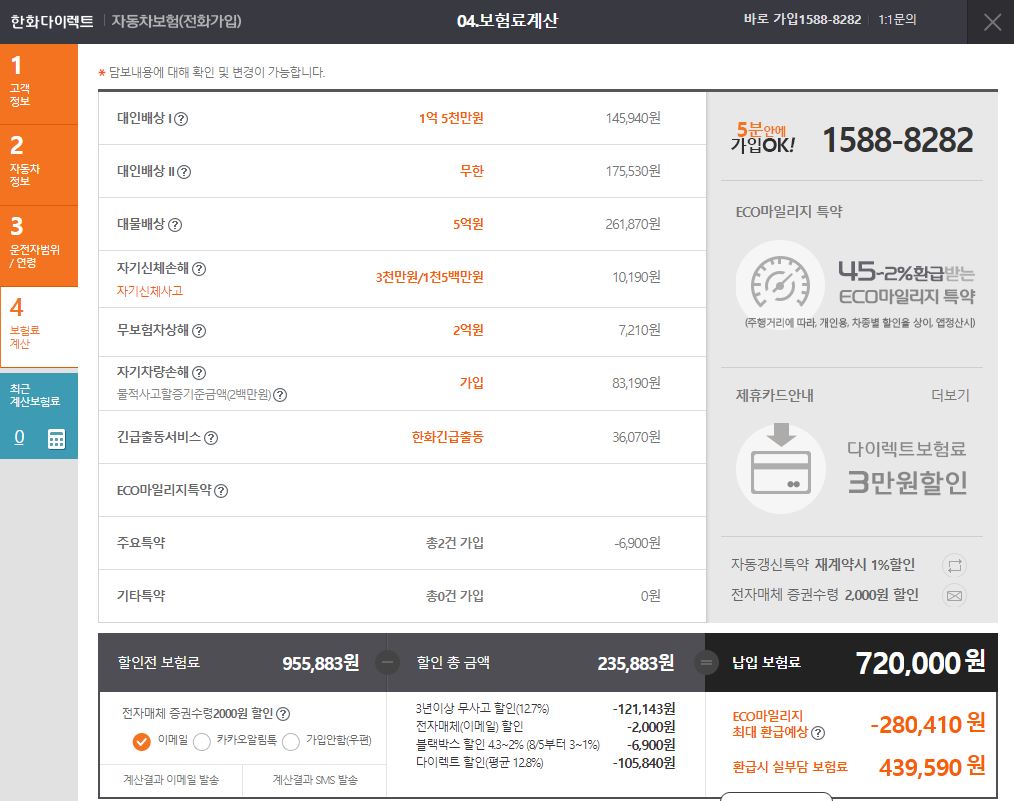Click the 1588-8282 phone number banner
The height and width of the screenshot is (801, 1014).
tap(897, 140)
